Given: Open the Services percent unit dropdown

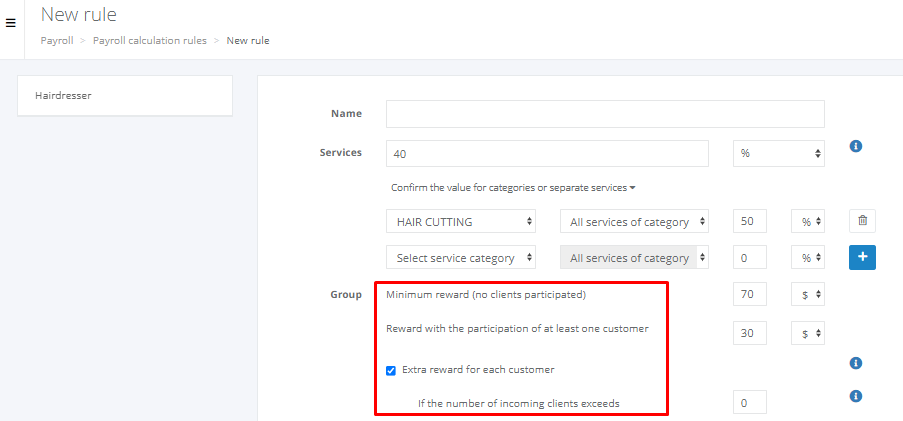Looking at the screenshot, I should click(779, 154).
